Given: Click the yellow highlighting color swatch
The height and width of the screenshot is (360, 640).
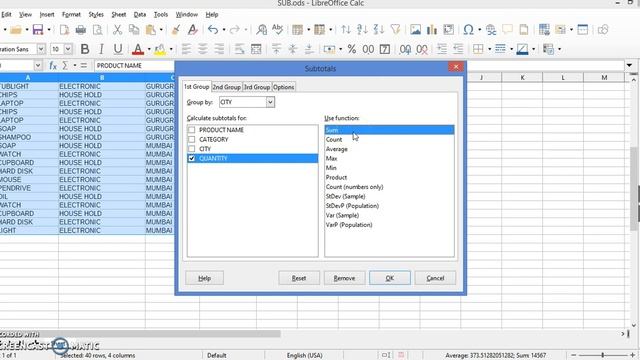Looking at the screenshot, I should 160,49.
